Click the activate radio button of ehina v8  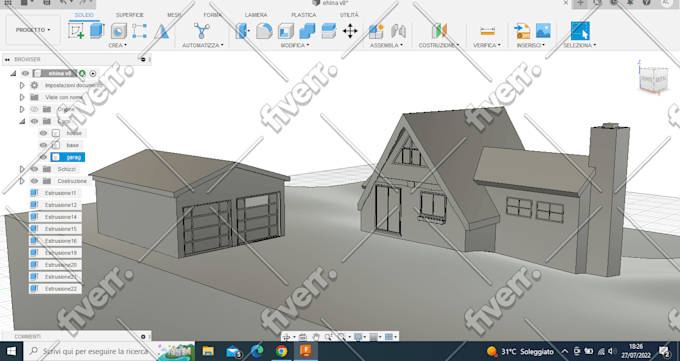click(93, 73)
